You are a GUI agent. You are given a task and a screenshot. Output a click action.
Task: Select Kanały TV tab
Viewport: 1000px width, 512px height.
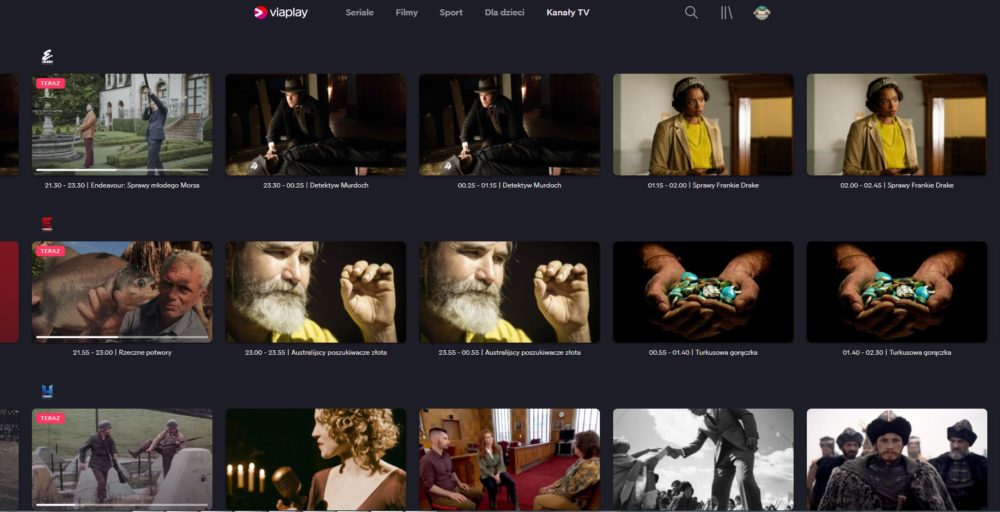click(568, 12)
